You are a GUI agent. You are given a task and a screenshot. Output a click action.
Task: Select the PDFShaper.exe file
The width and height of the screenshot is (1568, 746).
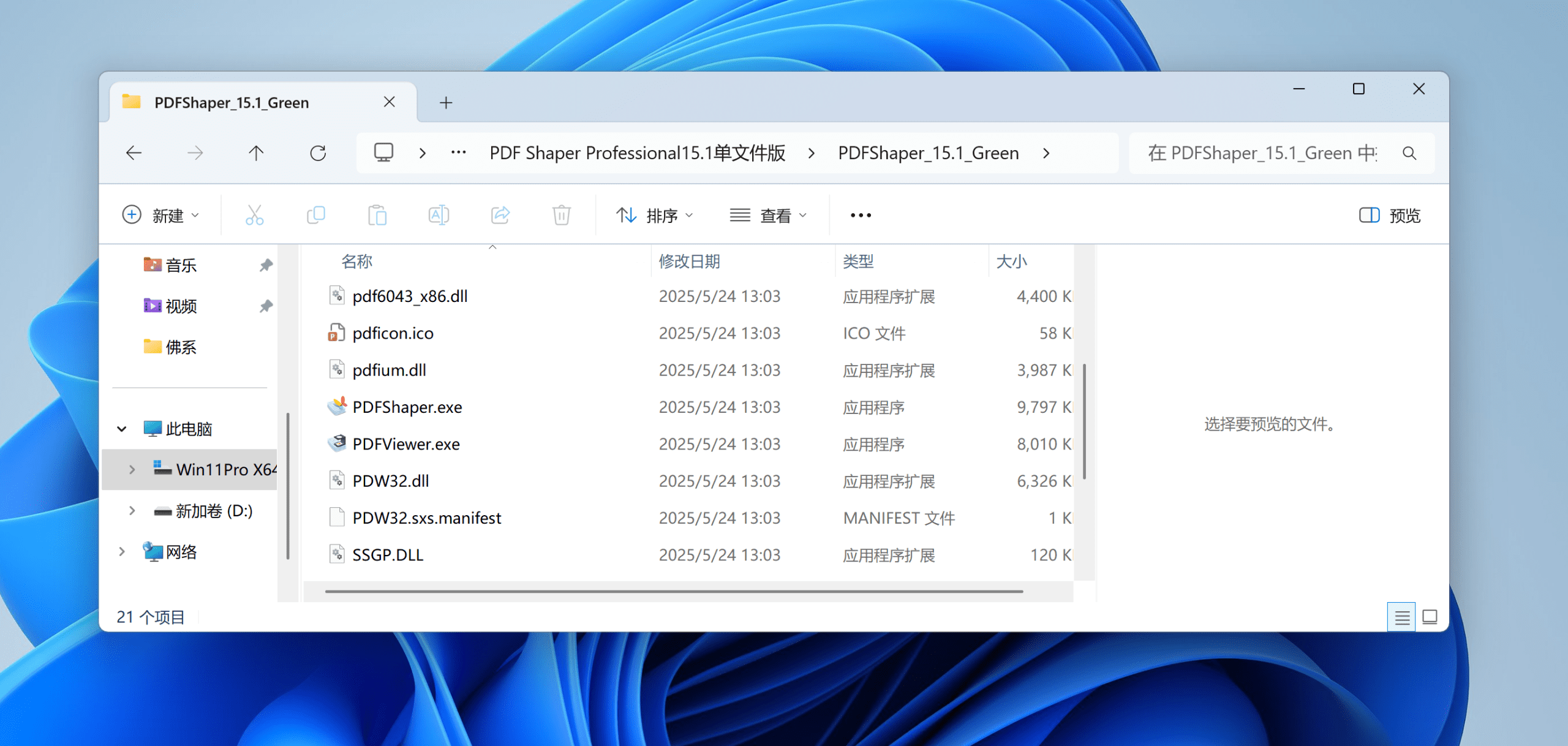tap(407, 407)
